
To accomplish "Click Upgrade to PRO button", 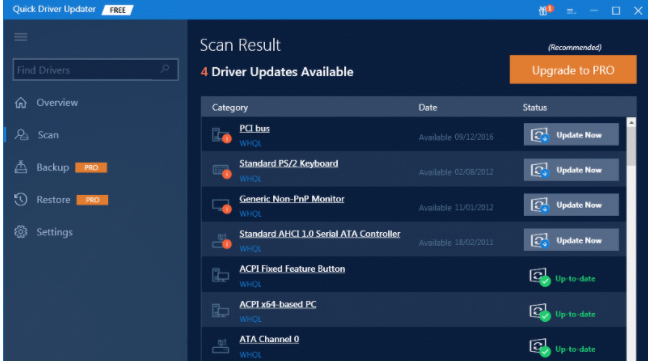I will coord(573,70).
